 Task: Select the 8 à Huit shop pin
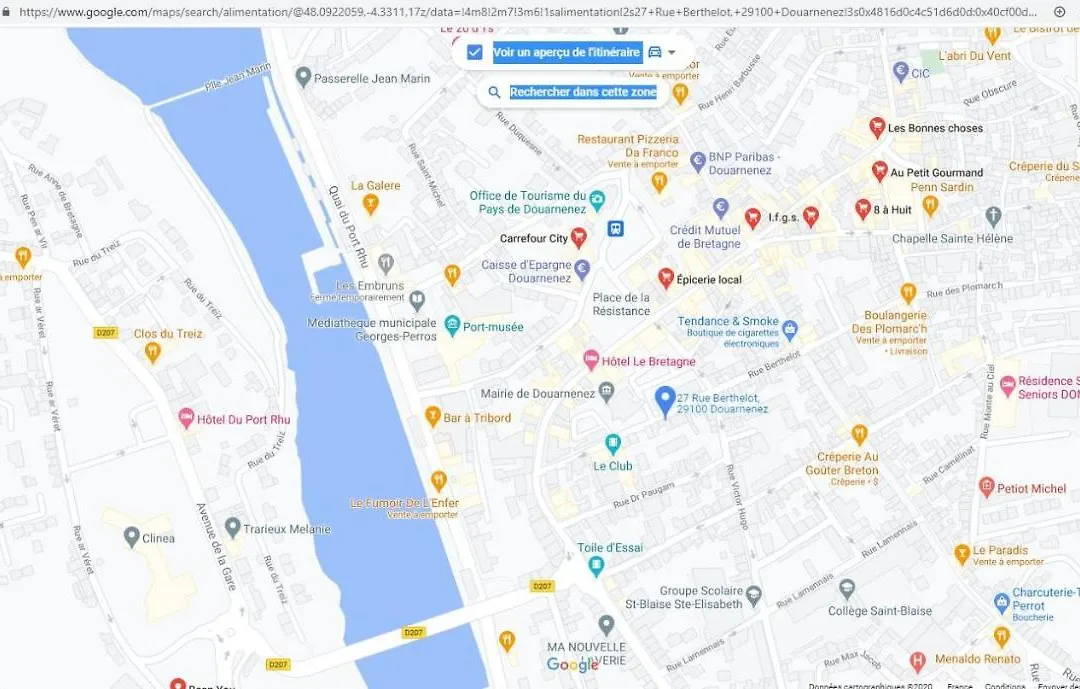pyautogui.click(x=862, y=209)
